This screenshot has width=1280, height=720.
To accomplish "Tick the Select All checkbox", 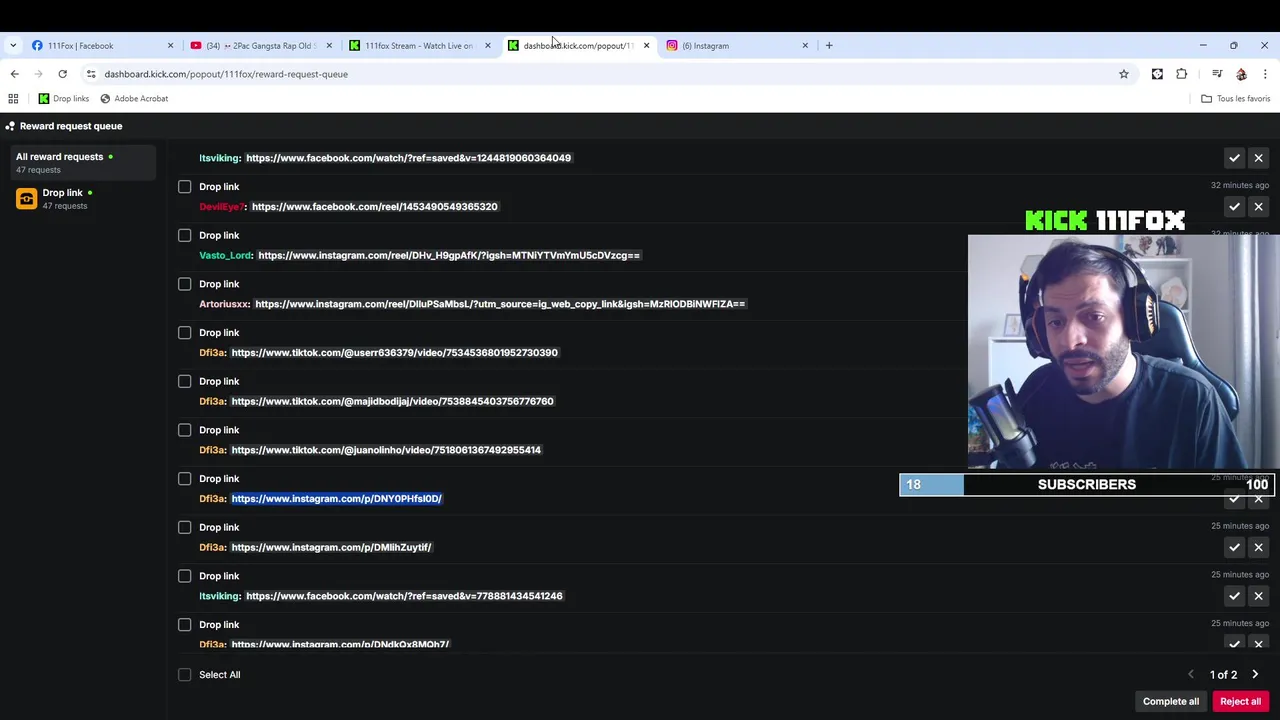I will pos(185,675).
